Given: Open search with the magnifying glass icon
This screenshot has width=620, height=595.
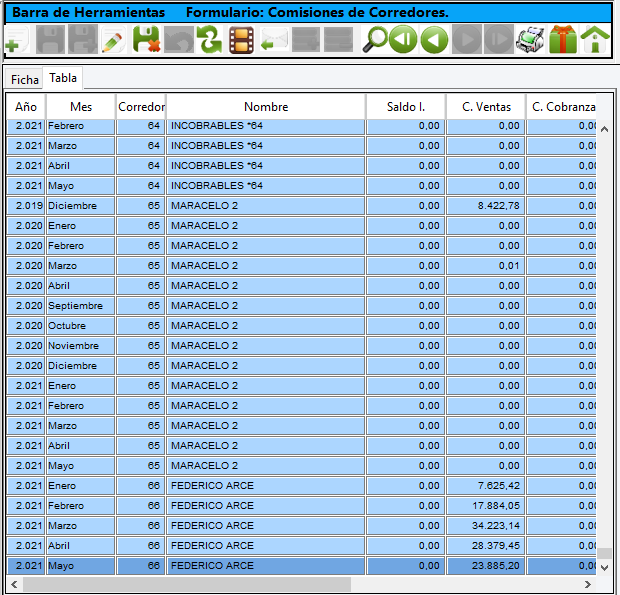Looking at the screenshot, I should tap(374, 40).
